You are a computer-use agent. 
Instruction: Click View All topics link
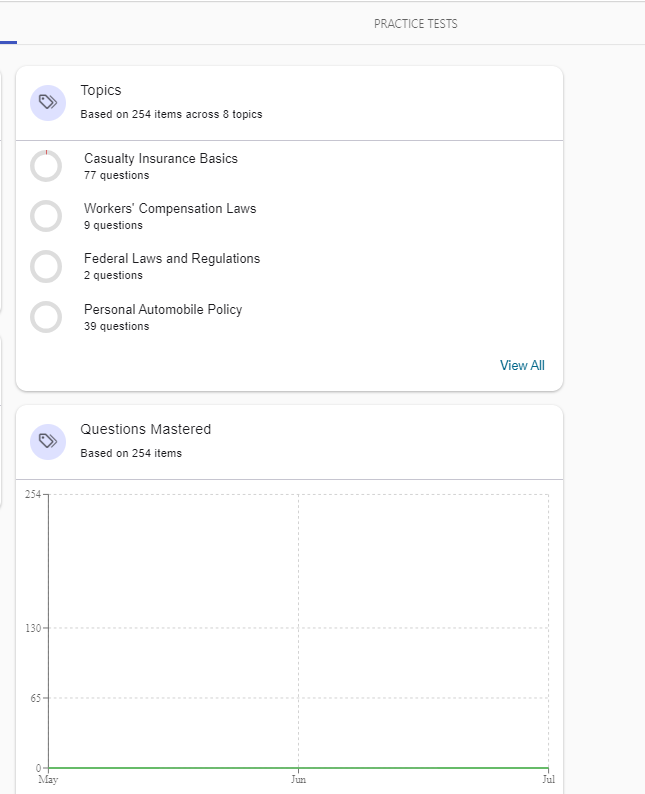click(522, 365)
